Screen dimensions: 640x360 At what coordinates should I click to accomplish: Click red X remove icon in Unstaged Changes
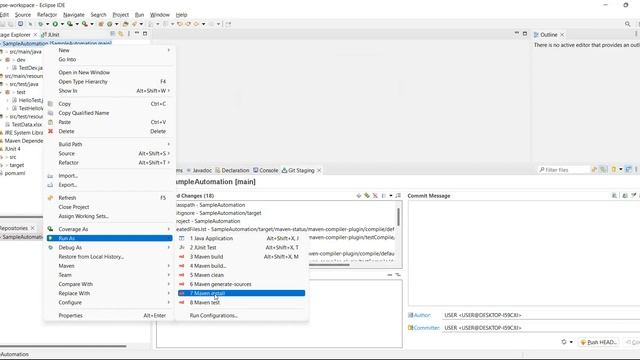(x=375, y=196)
